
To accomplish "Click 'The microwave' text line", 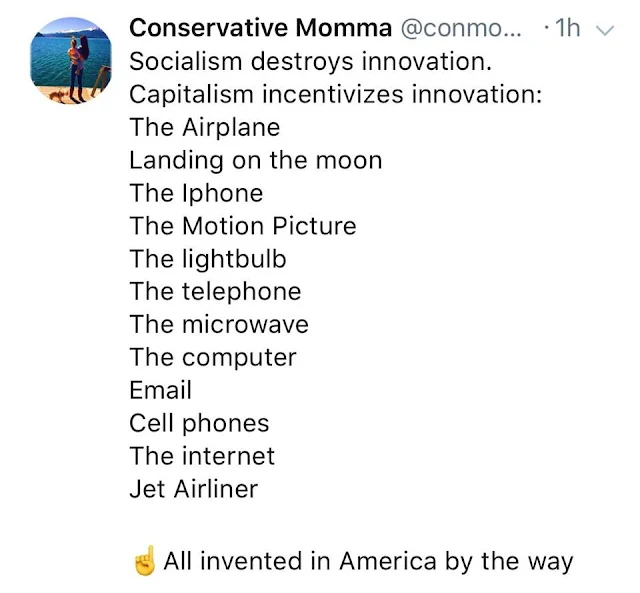I will click(219, 325).
